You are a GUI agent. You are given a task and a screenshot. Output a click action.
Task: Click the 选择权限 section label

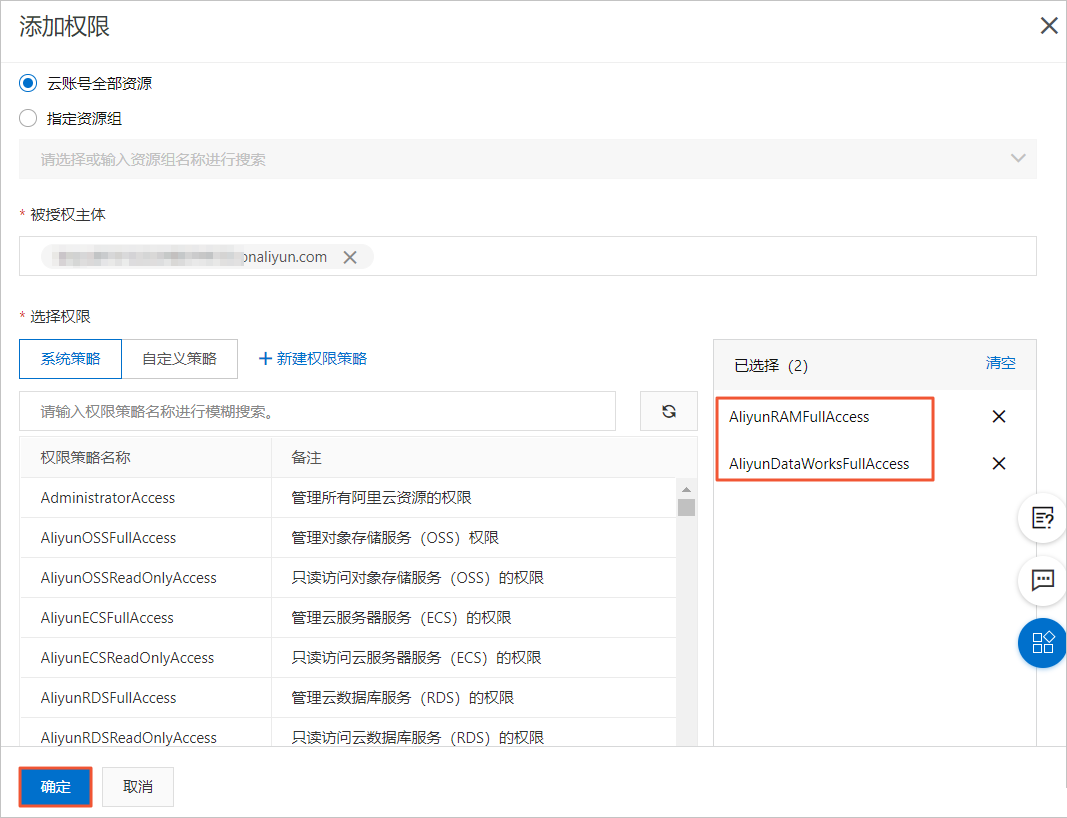[60, 316]
